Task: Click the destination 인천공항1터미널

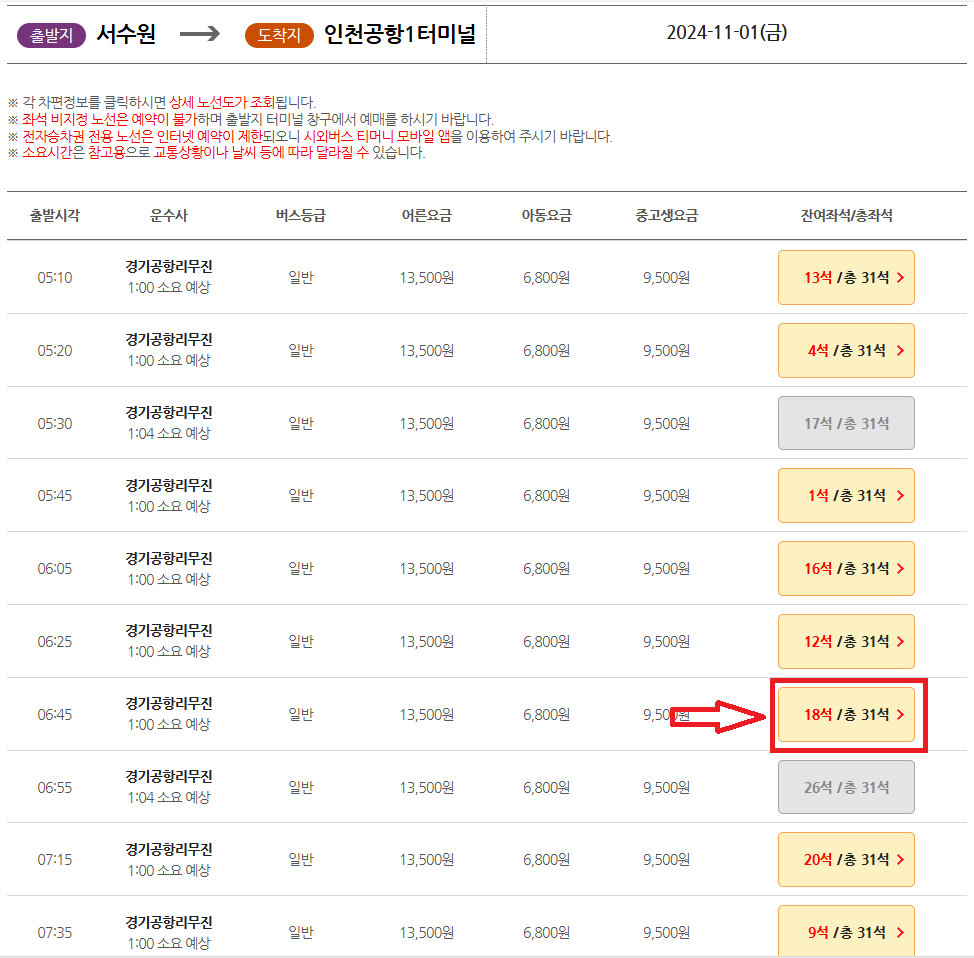Action: [400, 34]
